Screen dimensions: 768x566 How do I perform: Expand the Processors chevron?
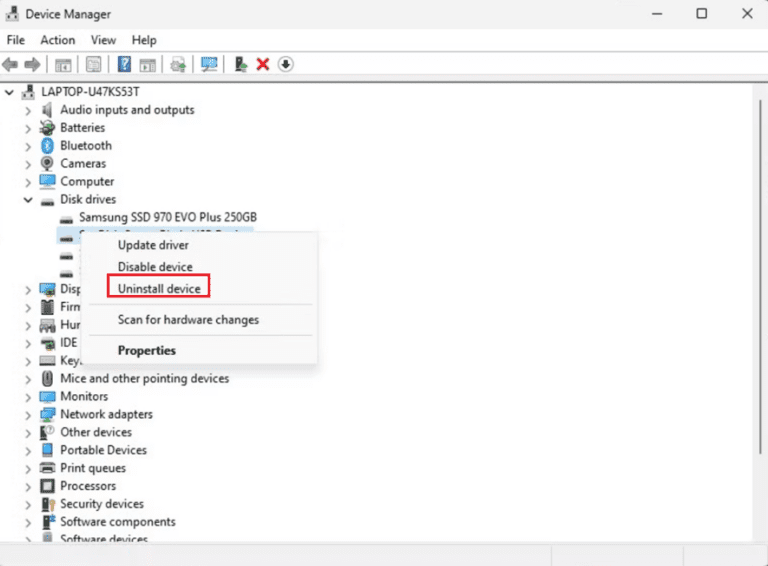[28, 487]
